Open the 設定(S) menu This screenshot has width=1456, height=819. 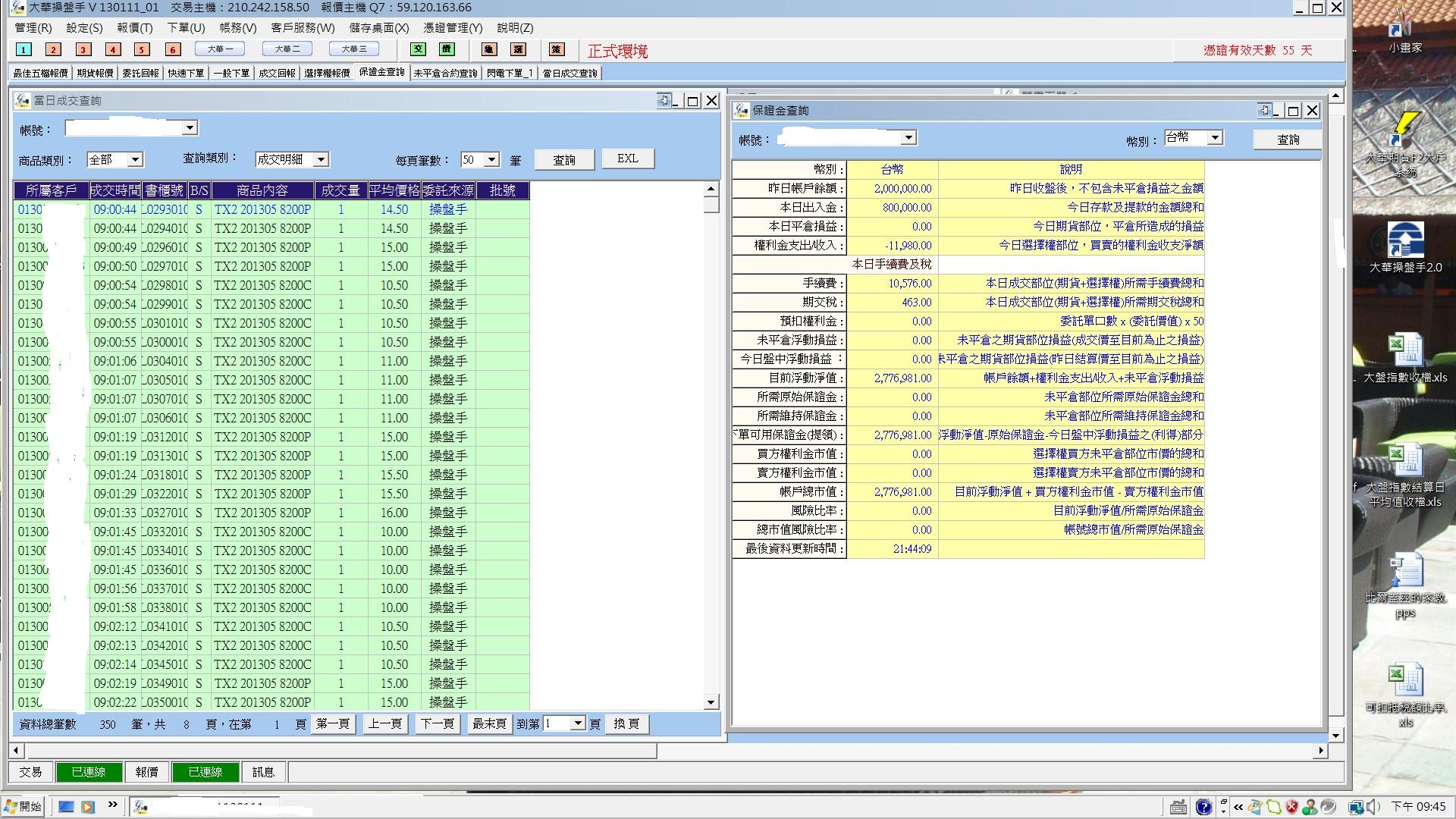pos(84,27)
